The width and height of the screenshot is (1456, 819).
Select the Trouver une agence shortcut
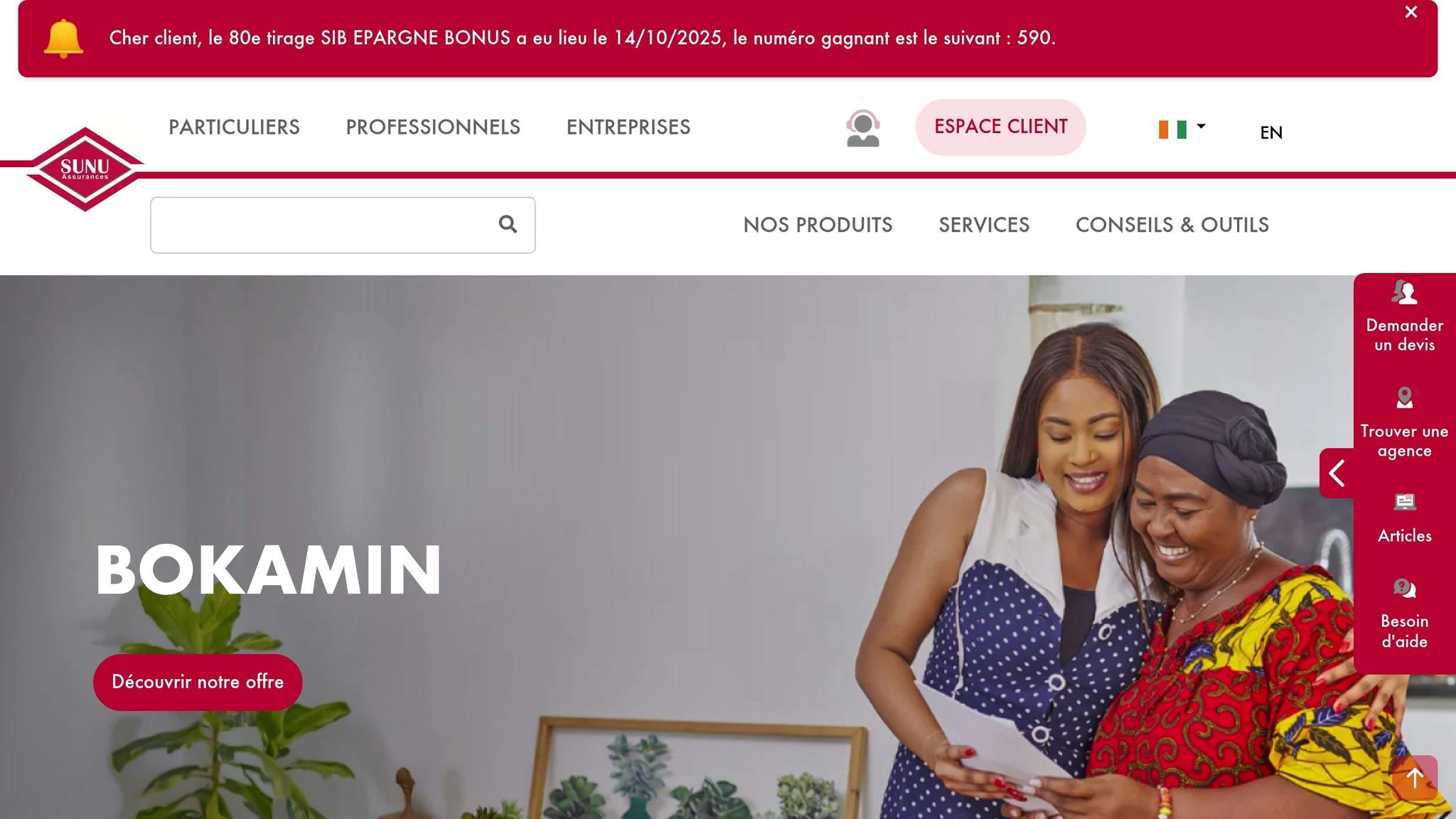point(1404,423)
